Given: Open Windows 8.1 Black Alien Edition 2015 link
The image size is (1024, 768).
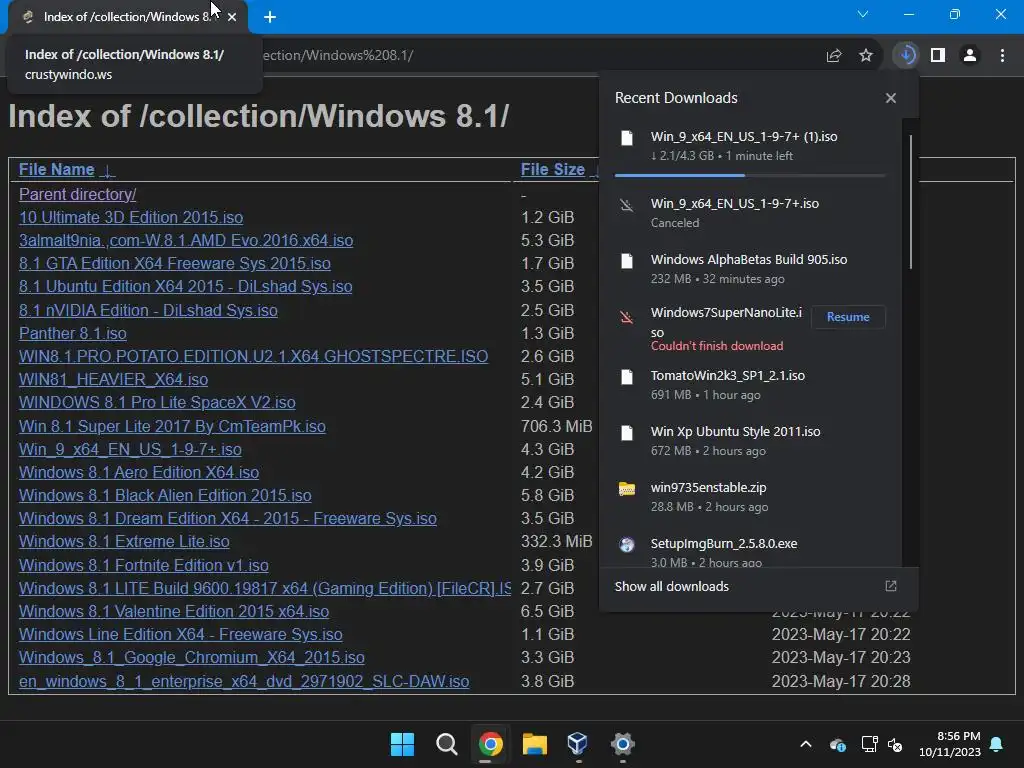Looking at the screenshot, I should click(x=165, y=496).
